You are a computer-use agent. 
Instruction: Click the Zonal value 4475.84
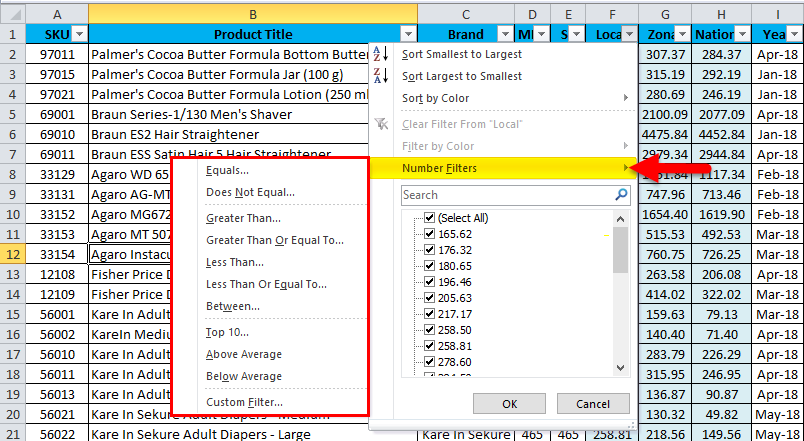coord(665,134)
